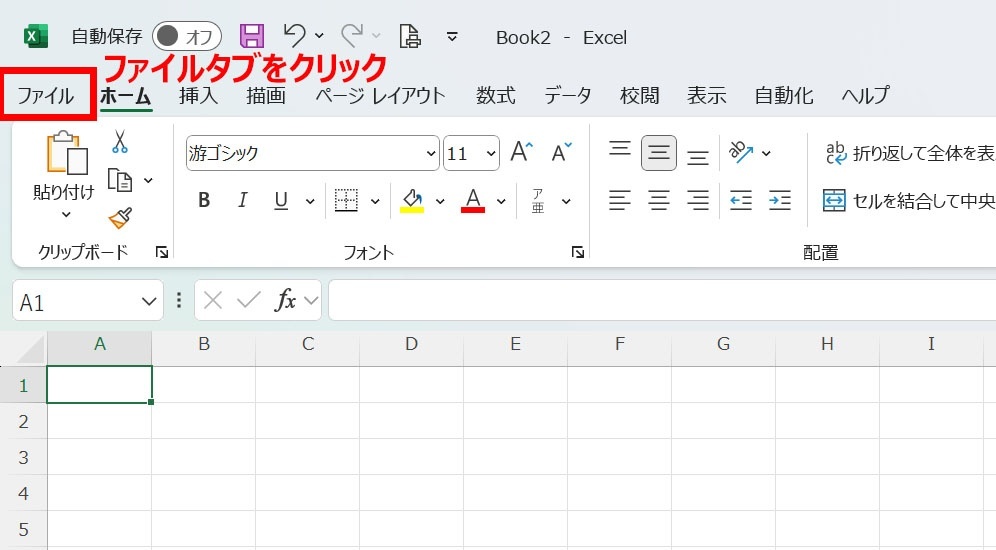Toggle Bold formatting
The width and height of the screenshot is (996, 550).
(204, 201)
